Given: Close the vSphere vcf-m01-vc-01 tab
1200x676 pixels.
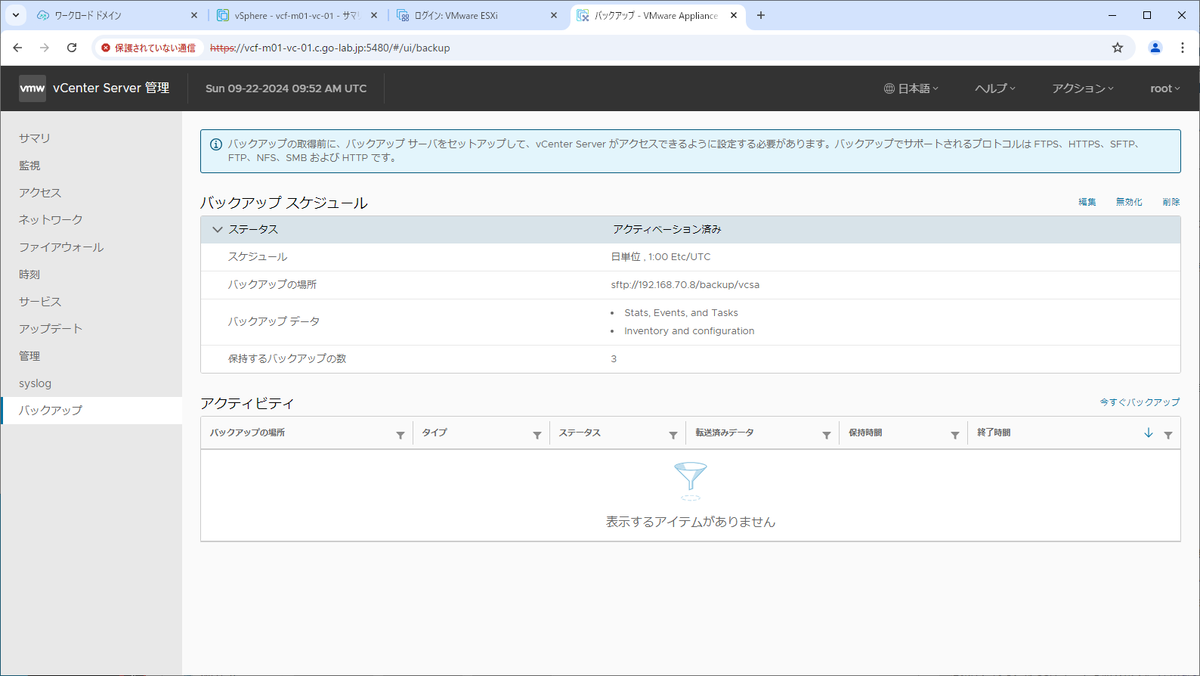Looking at the screenshot, I should pos(374,16).
